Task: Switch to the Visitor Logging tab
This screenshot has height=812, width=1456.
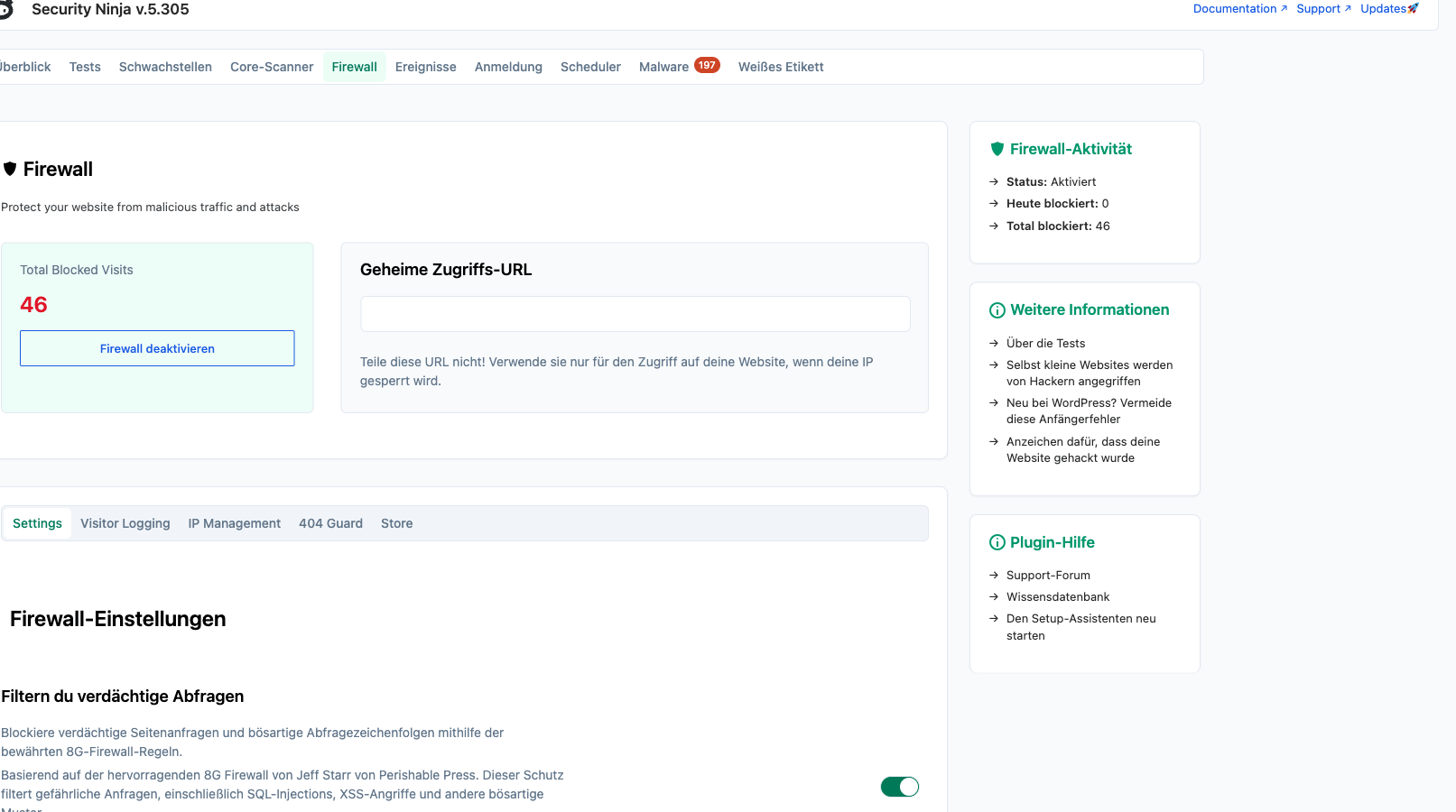Action: [125, 523]
